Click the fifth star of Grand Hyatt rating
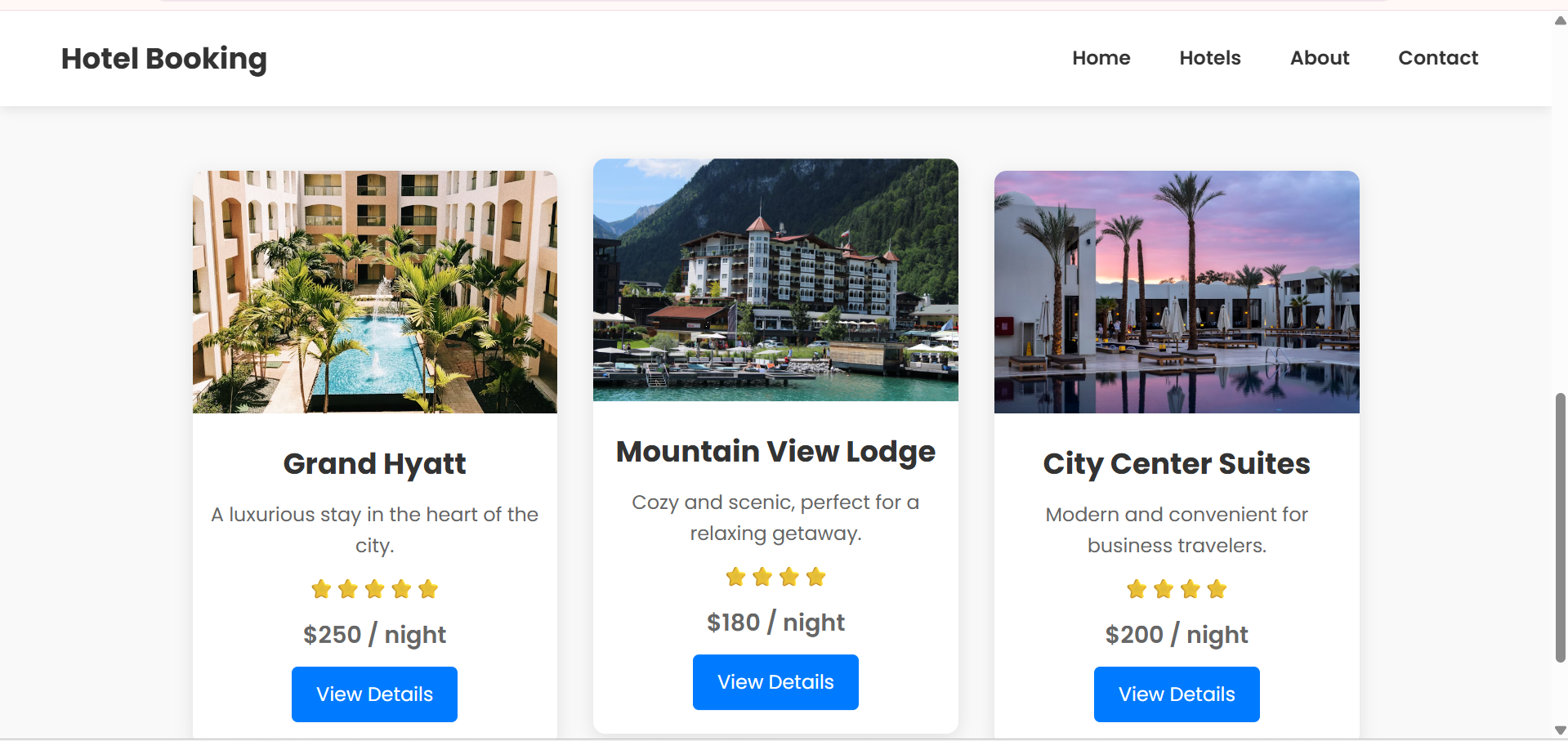1568x741 pixels. coord(428,589)
